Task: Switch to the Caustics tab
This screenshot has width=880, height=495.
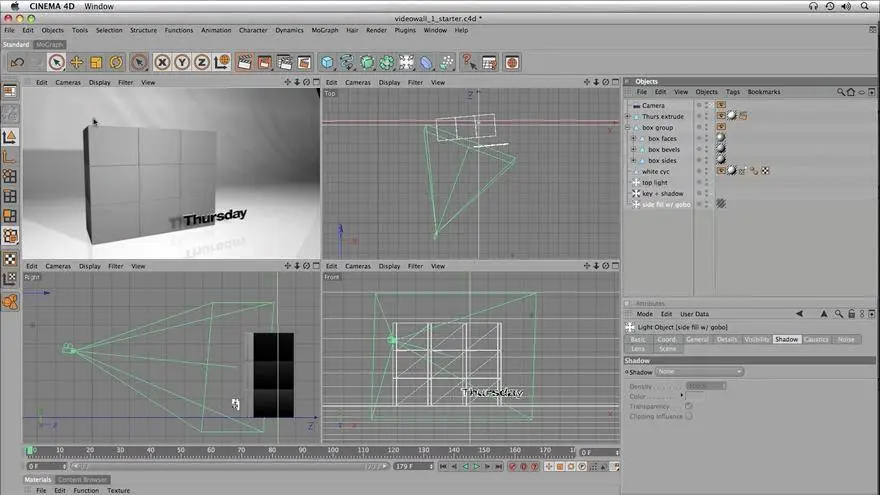Action: (x=816, y=339)
